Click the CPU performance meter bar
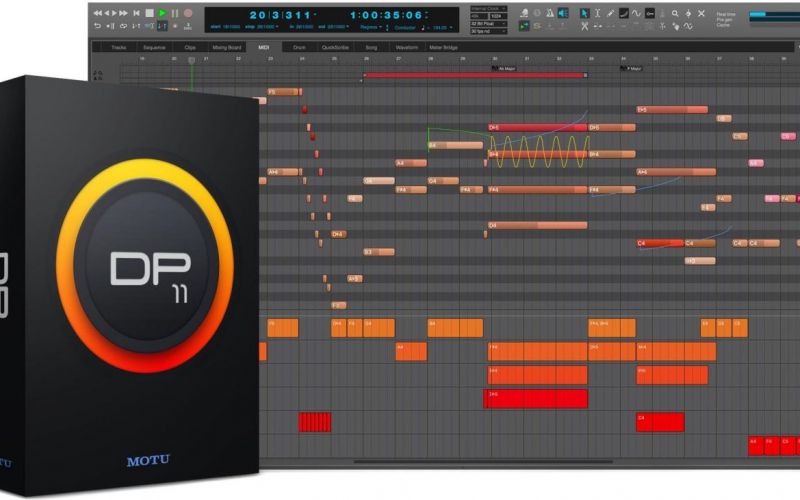The image size is (800, 500). coord(773,14)
